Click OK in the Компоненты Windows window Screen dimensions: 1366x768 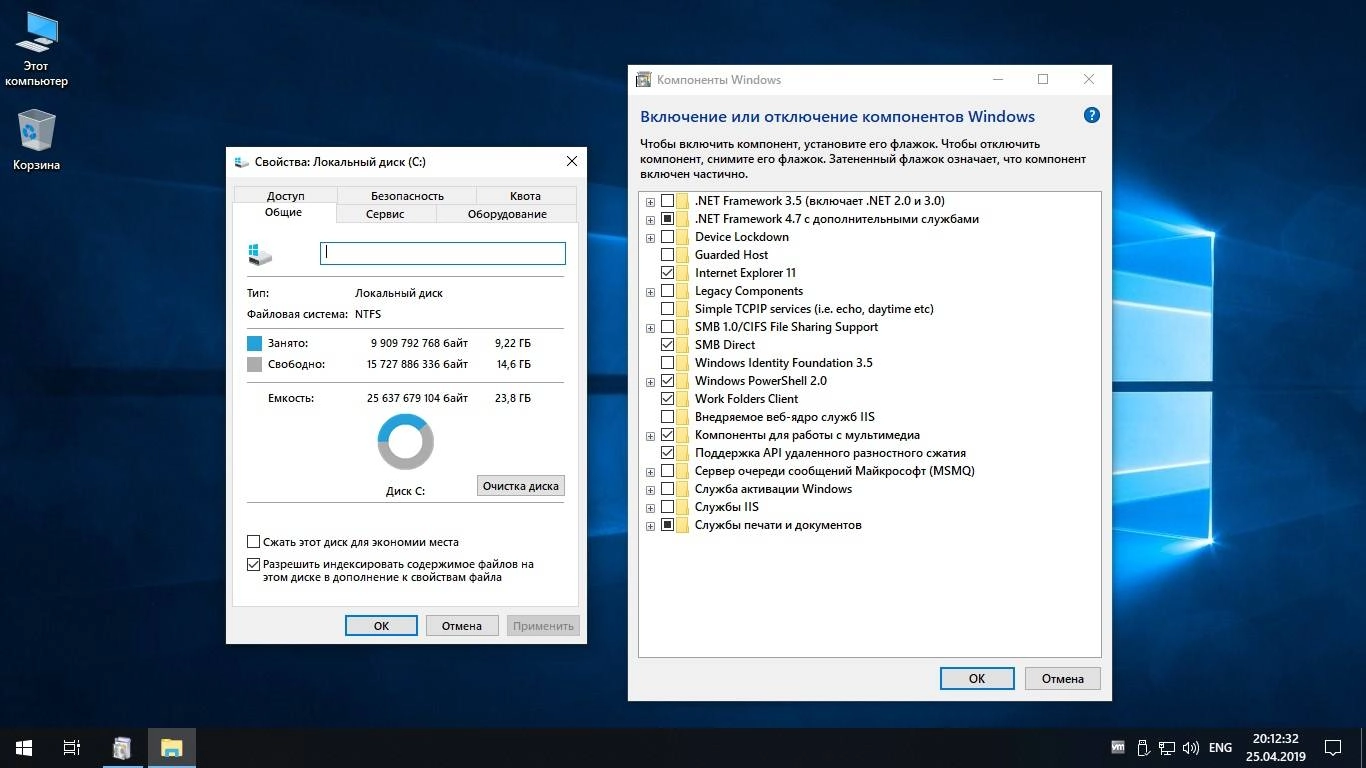pos(977,678)
